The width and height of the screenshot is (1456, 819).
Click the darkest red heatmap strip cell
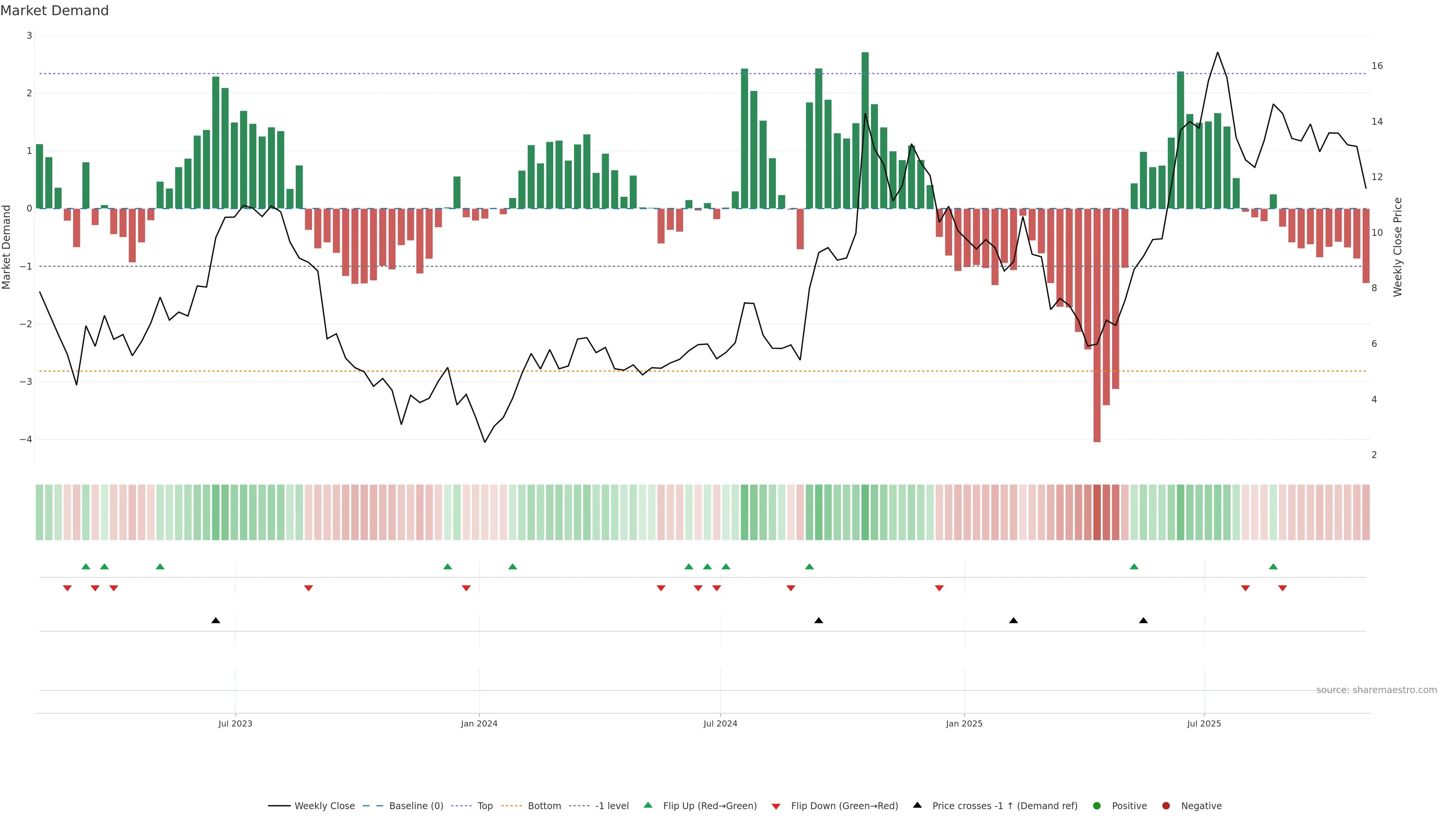tap(1097, 512)
